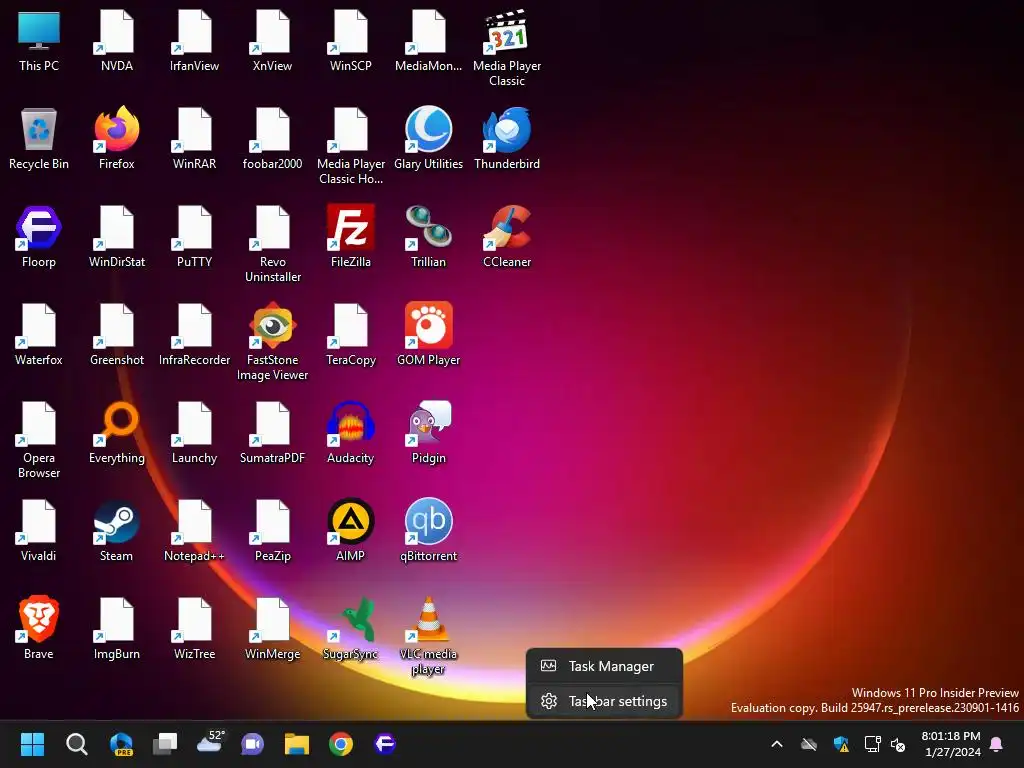Select the NVDA shortcut
The image size is (1024, 768).
[x=117, y=40]
